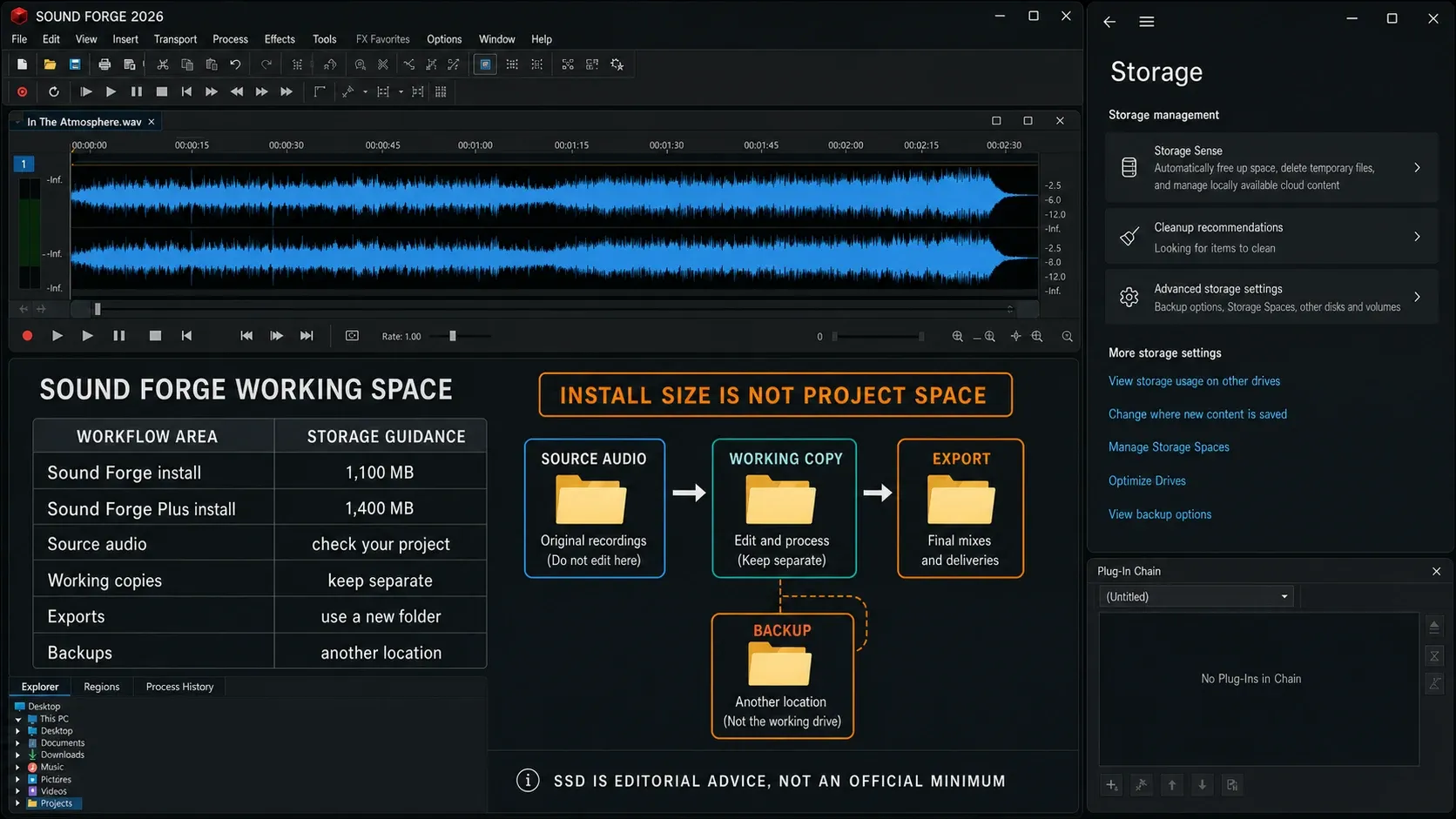Viewport: 1456px width, 819px height.
Task: Copy the selection using the toolbar copy icon
Action: [x=186, y=64]
